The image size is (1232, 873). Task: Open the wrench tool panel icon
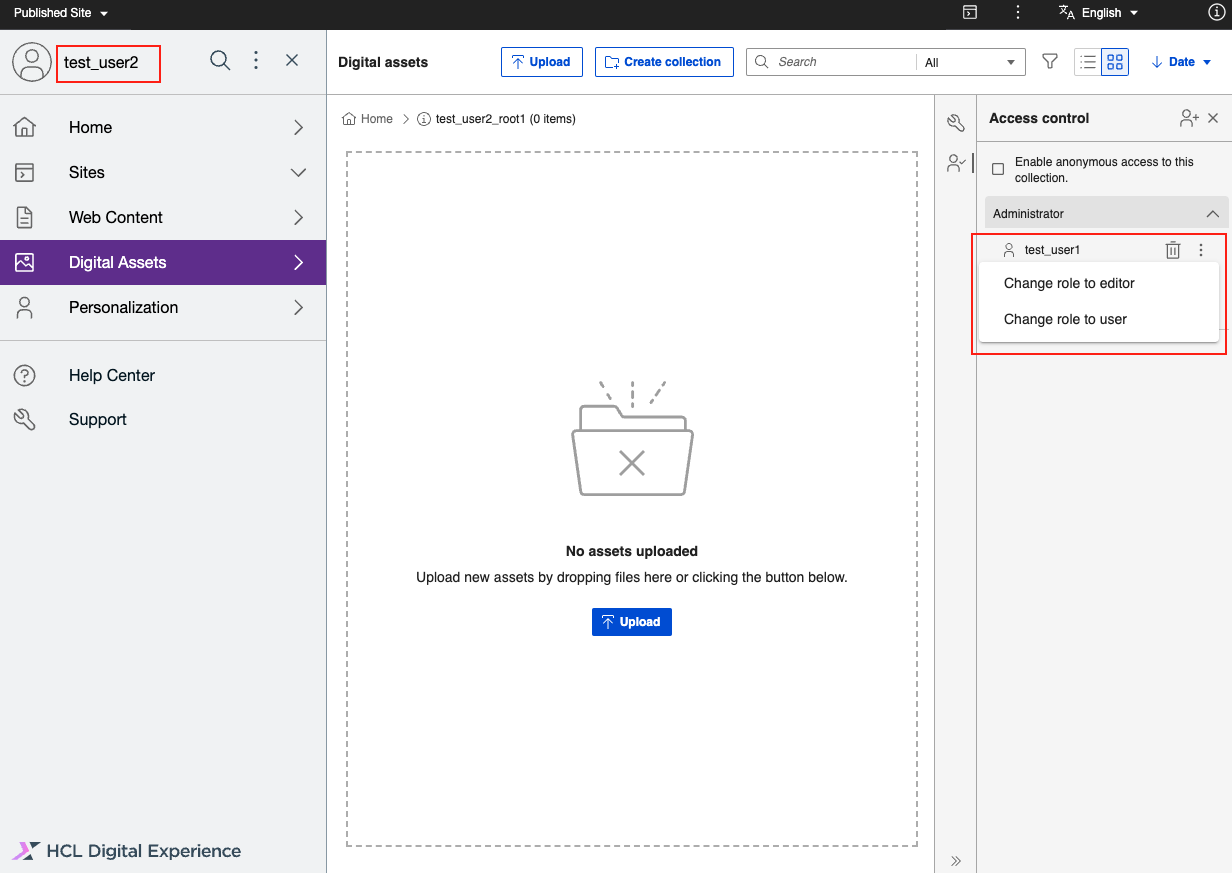click(x=955, y=121)
